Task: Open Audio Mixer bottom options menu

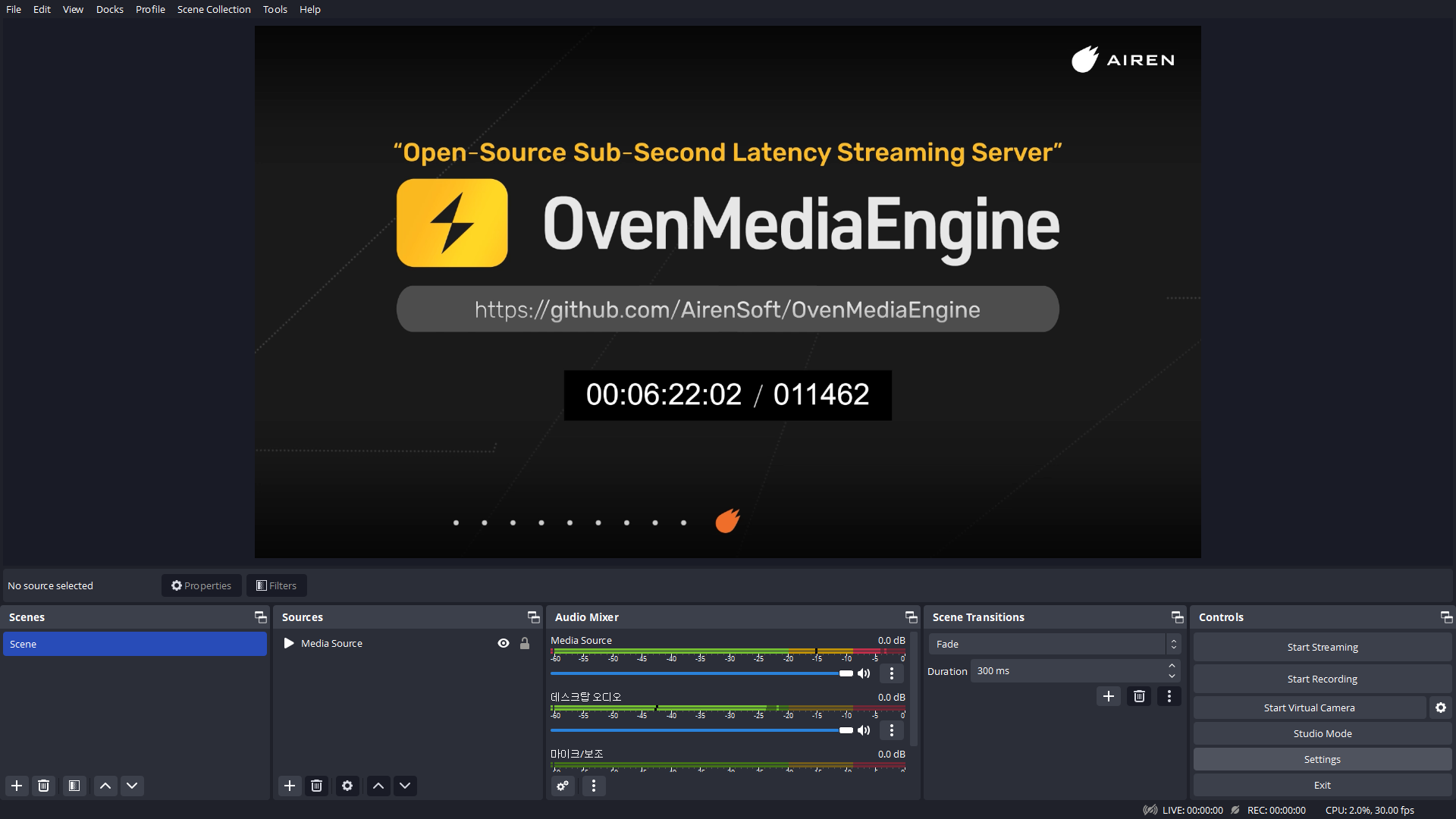Action: tap(594, 786)
